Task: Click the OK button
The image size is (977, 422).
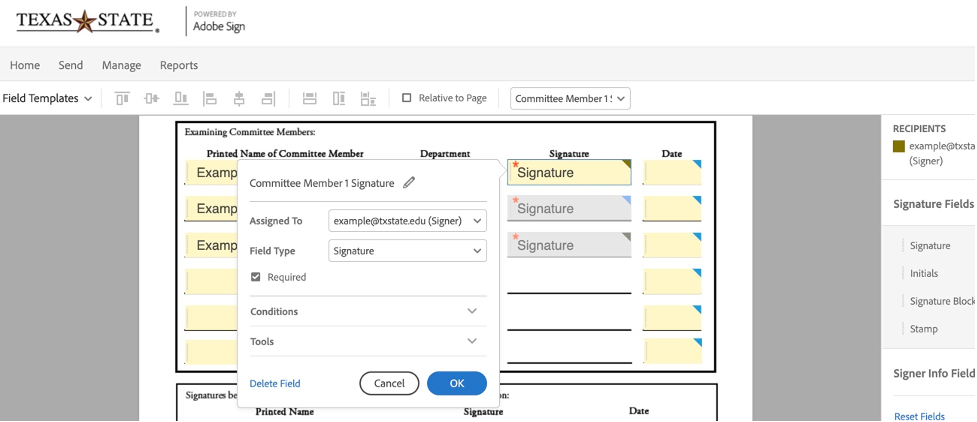Action: (457, 383)
